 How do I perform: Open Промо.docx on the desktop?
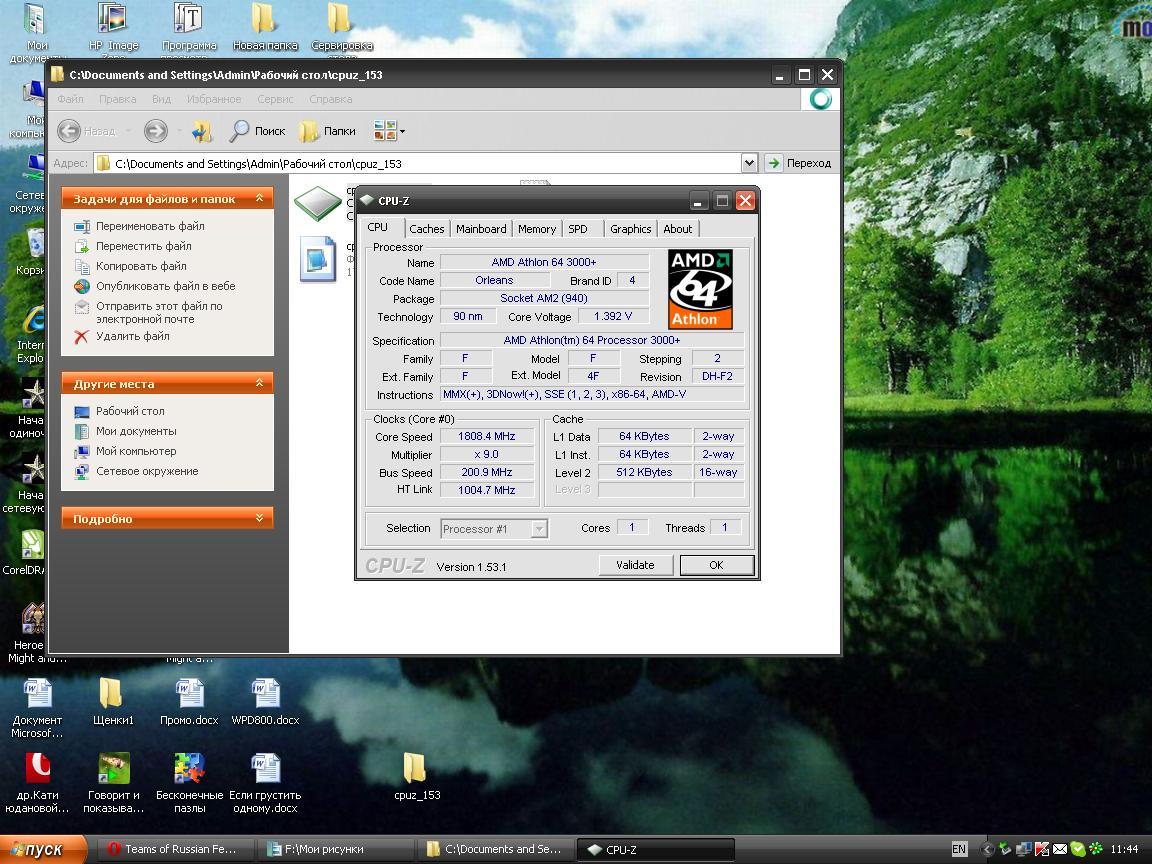(x=189, y=701)
